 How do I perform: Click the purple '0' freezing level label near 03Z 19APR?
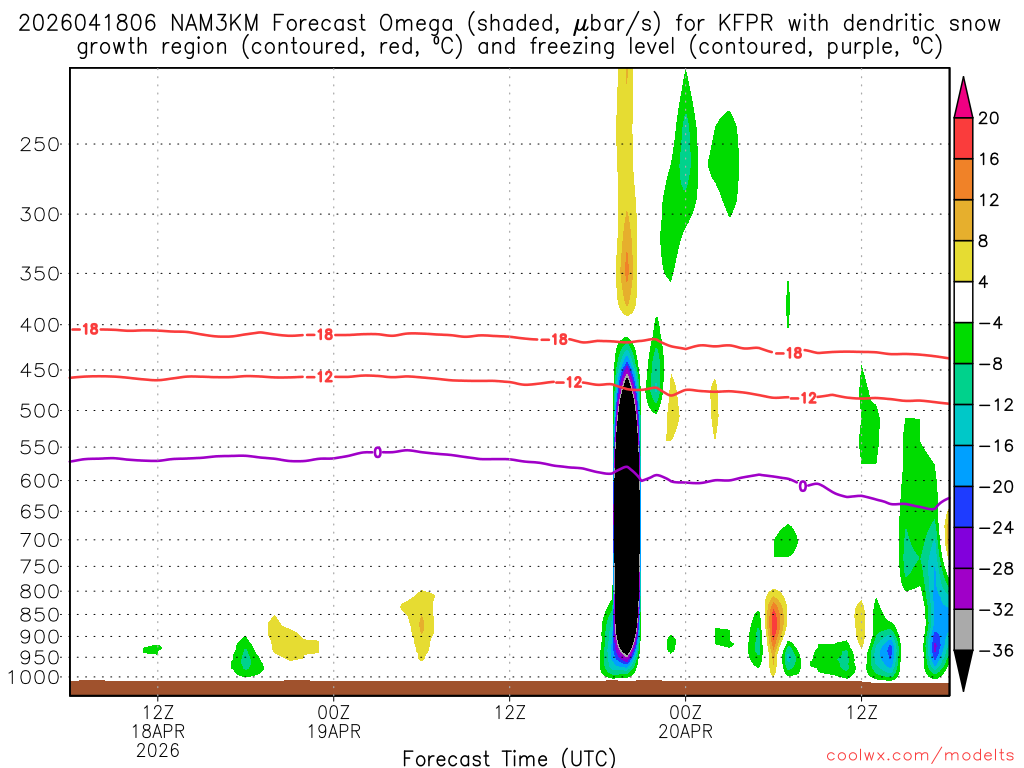coord(377,453)
